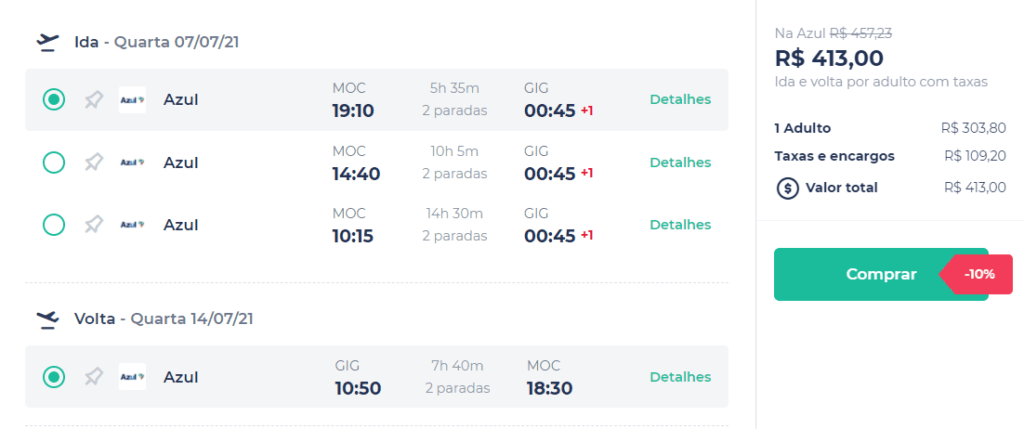Pin the 19:10 Azul outbound flight
This screenshot has height=429, width=1024.
click(93, 100)
